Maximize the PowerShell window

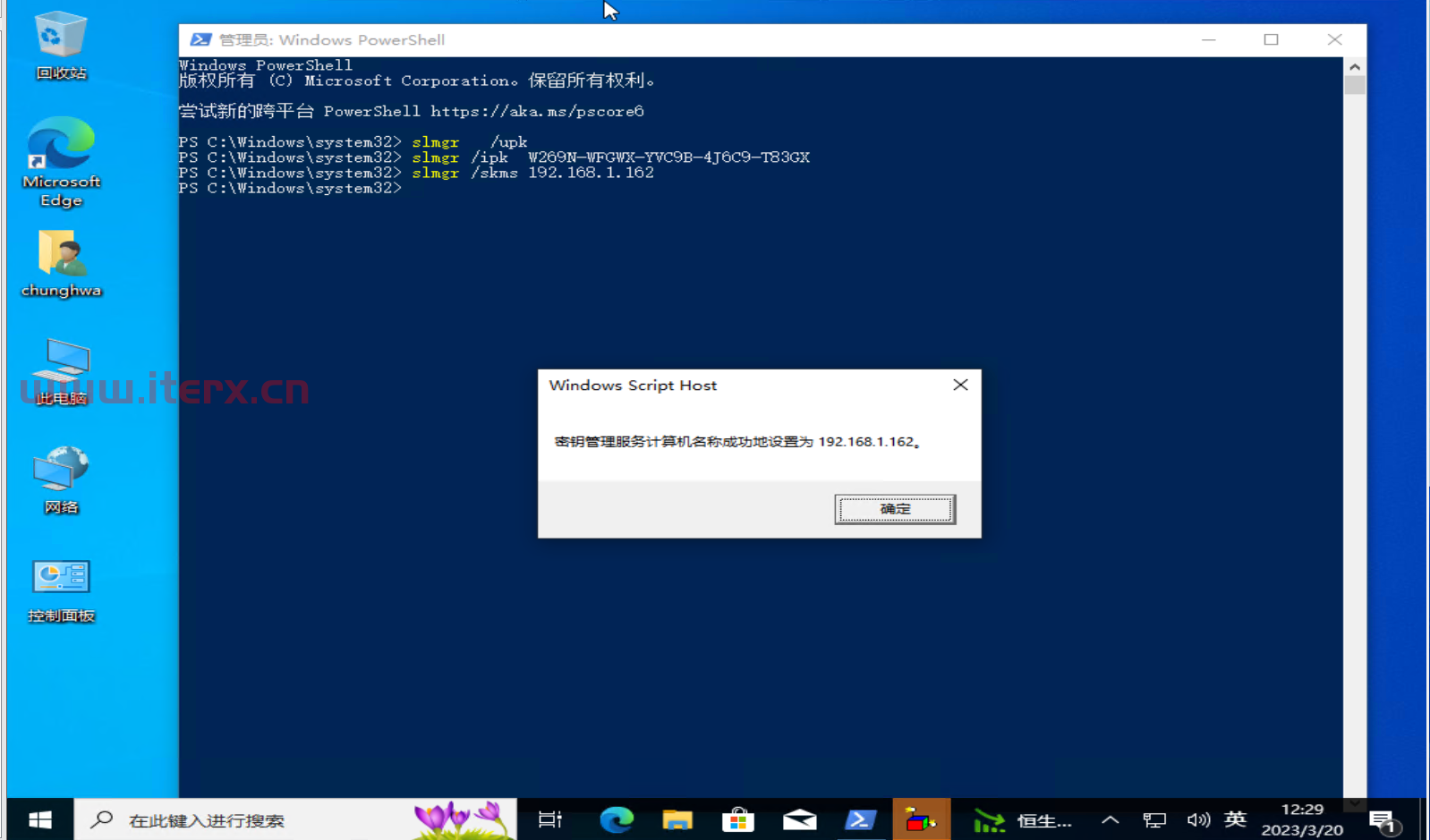tap(1271, 39)
